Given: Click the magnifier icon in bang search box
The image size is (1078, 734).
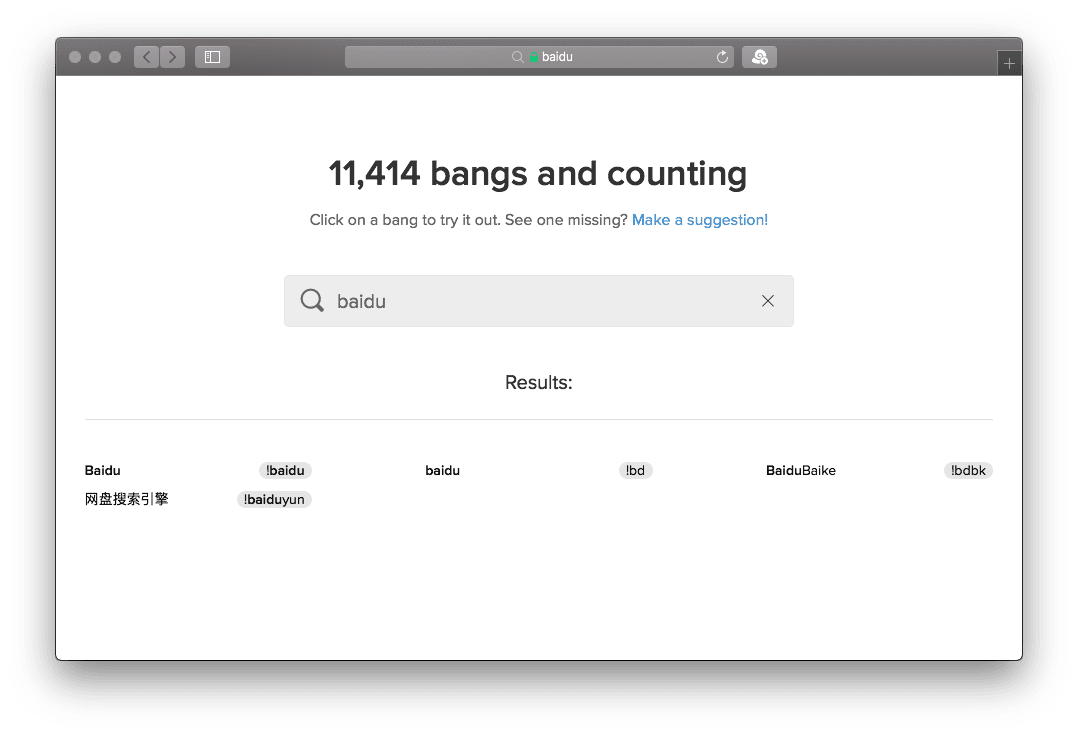Looking at the screenshot, I should pyautogui.click(x=312, y=301).
